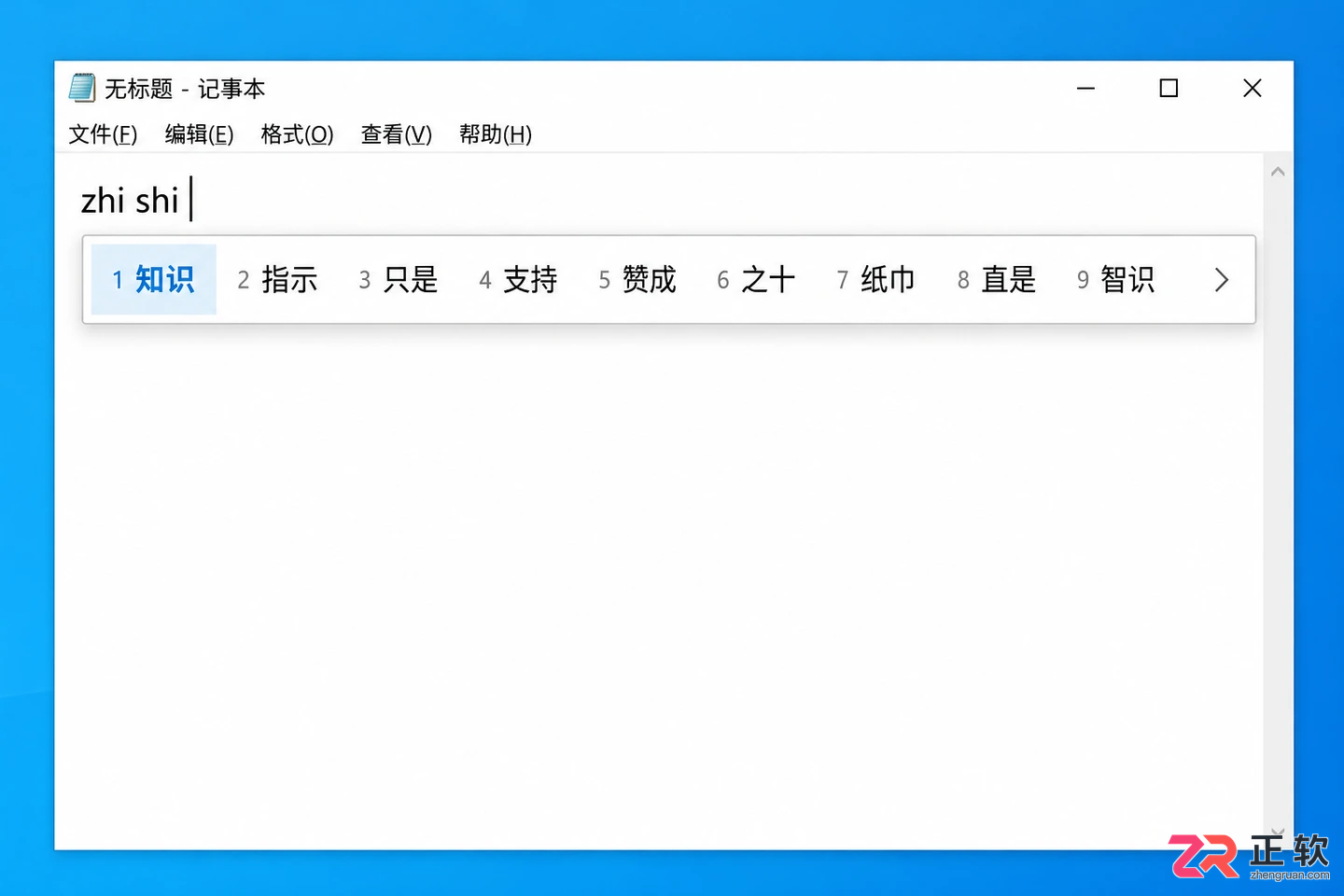Open the 查看(V) menu
Screen dimensions: 1344x896
(396, 134)
